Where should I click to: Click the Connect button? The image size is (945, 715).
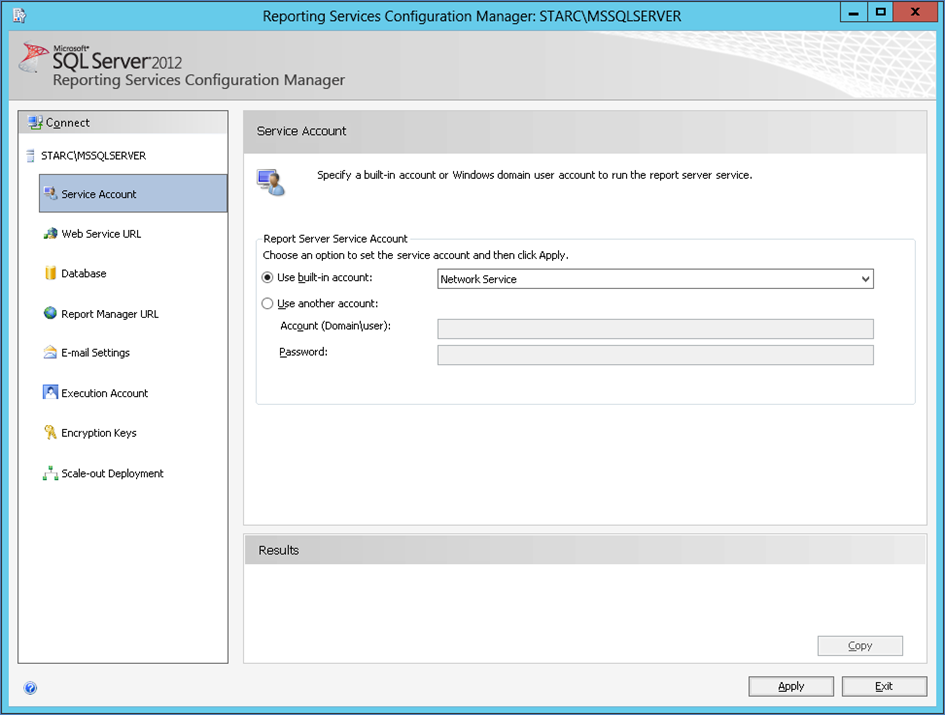(x=123, y=122)
